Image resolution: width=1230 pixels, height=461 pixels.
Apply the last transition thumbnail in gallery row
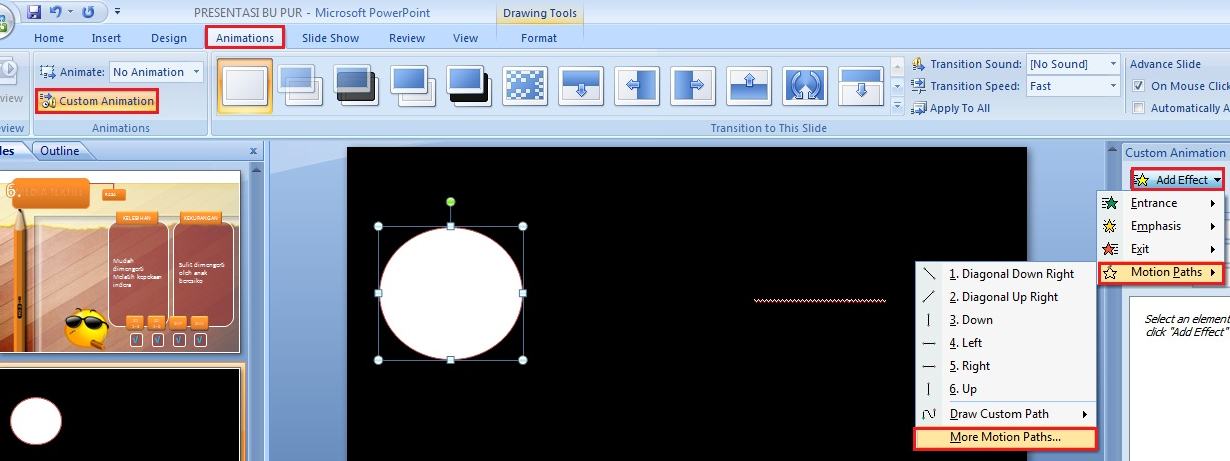click(x=860, y=86)
